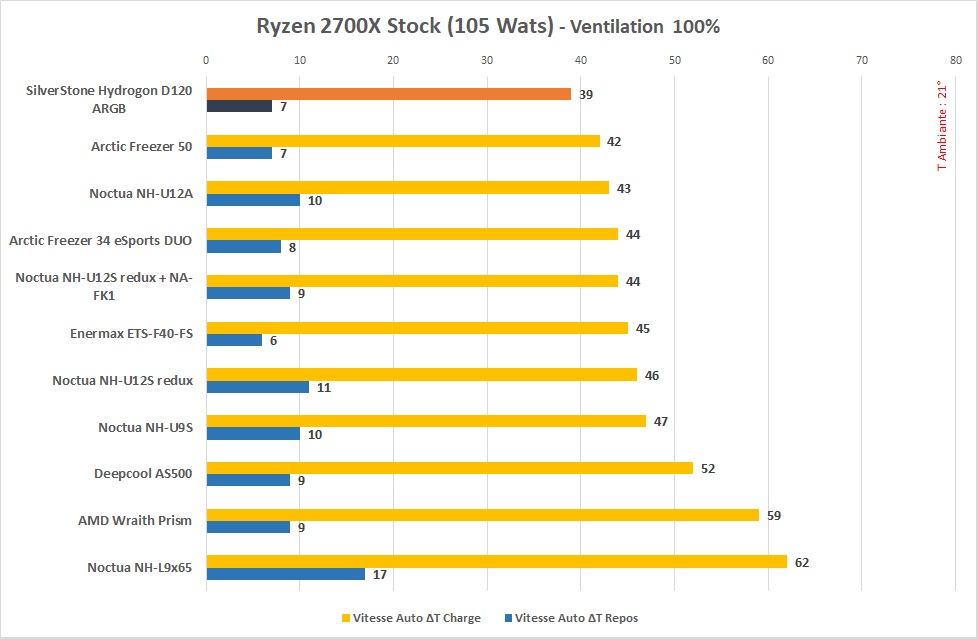The width and height of the screenshot is (978, 639).
Task: Select Enermax ETS-F40-FS blue repos bar
Action: 235,340
